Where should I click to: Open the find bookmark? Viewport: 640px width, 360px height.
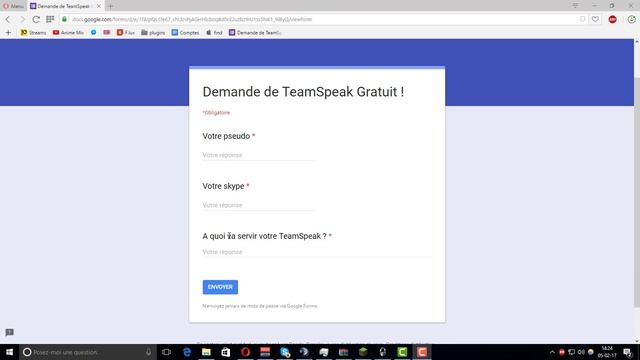coord(214,32)
